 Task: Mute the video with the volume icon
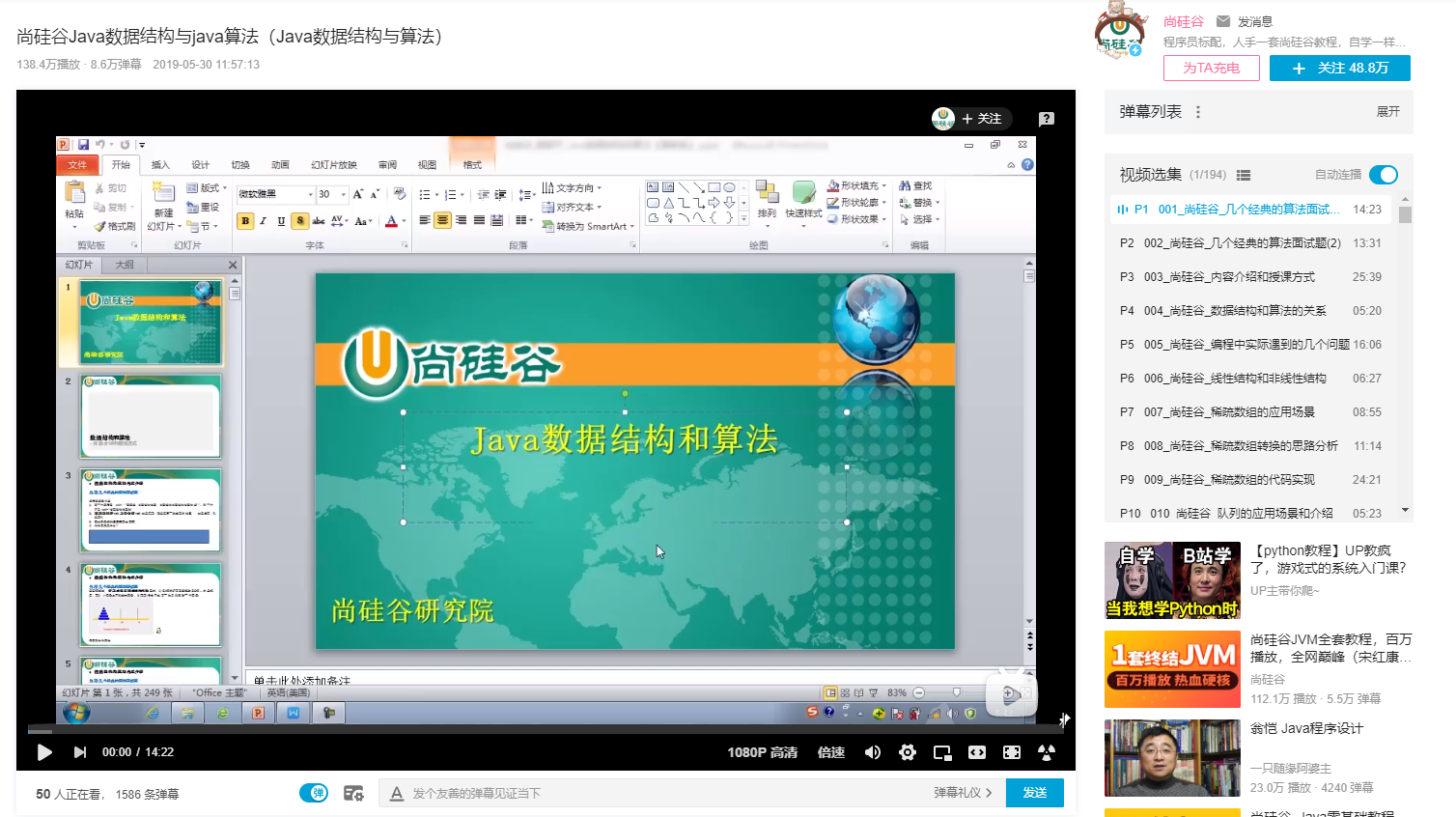point(873,752)
